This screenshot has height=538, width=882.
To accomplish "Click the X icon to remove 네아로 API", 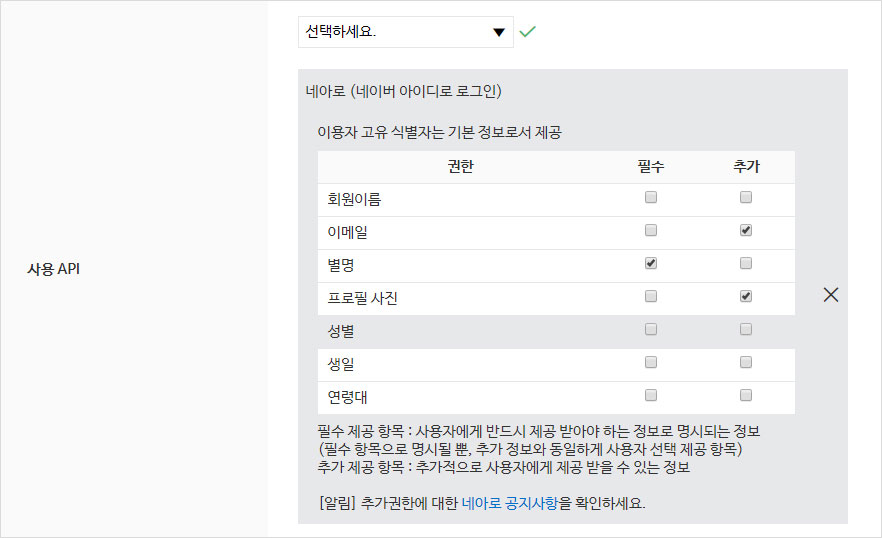I will [x=830, y=295].
